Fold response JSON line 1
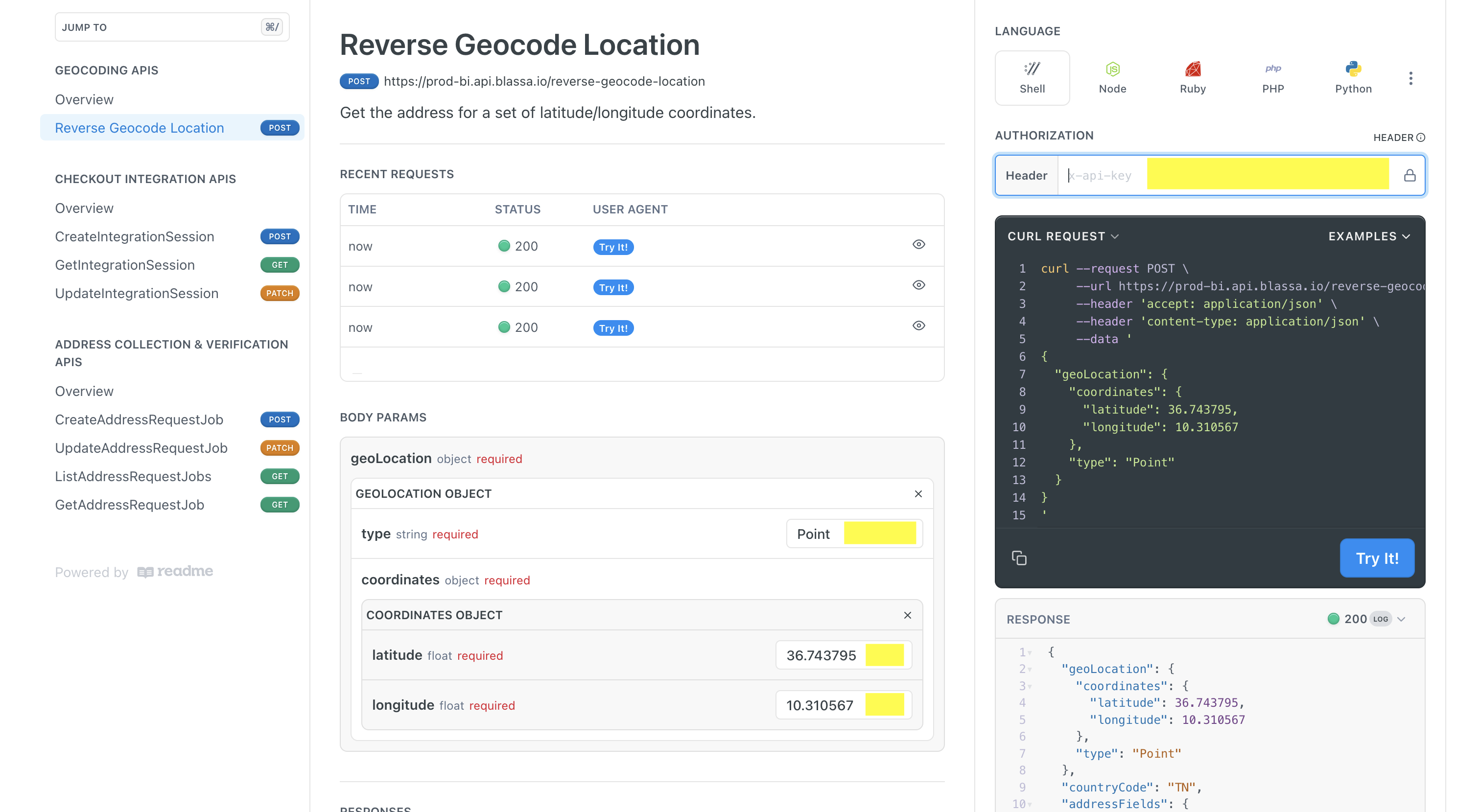Screen dimensions: 1480x812 click(x=1030, y=652)
